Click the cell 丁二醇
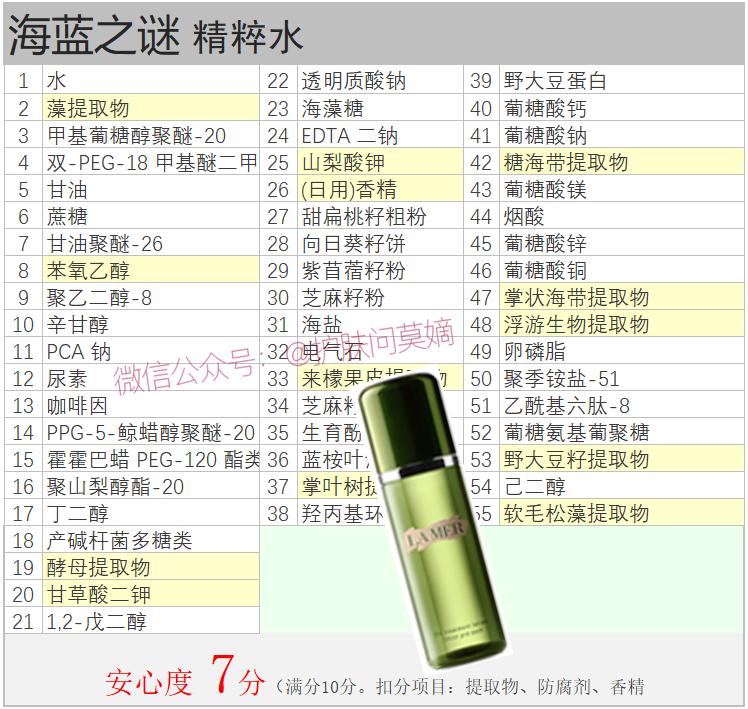The height and width of the screenshot is (709, 748). click(x=151, y=513)
